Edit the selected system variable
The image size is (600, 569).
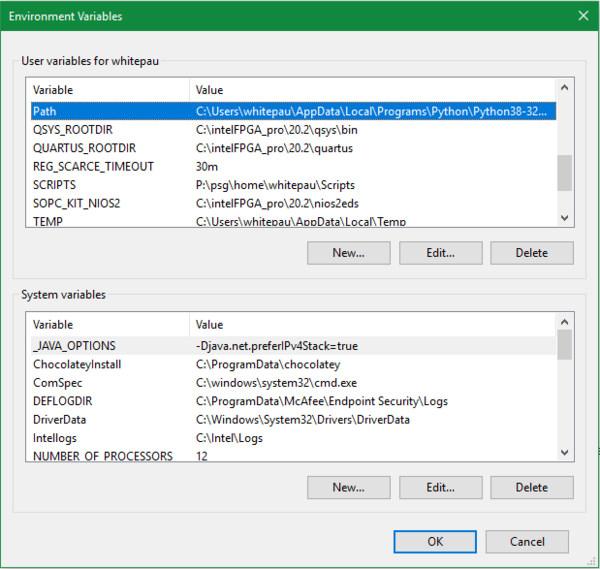tap(440, 487)
